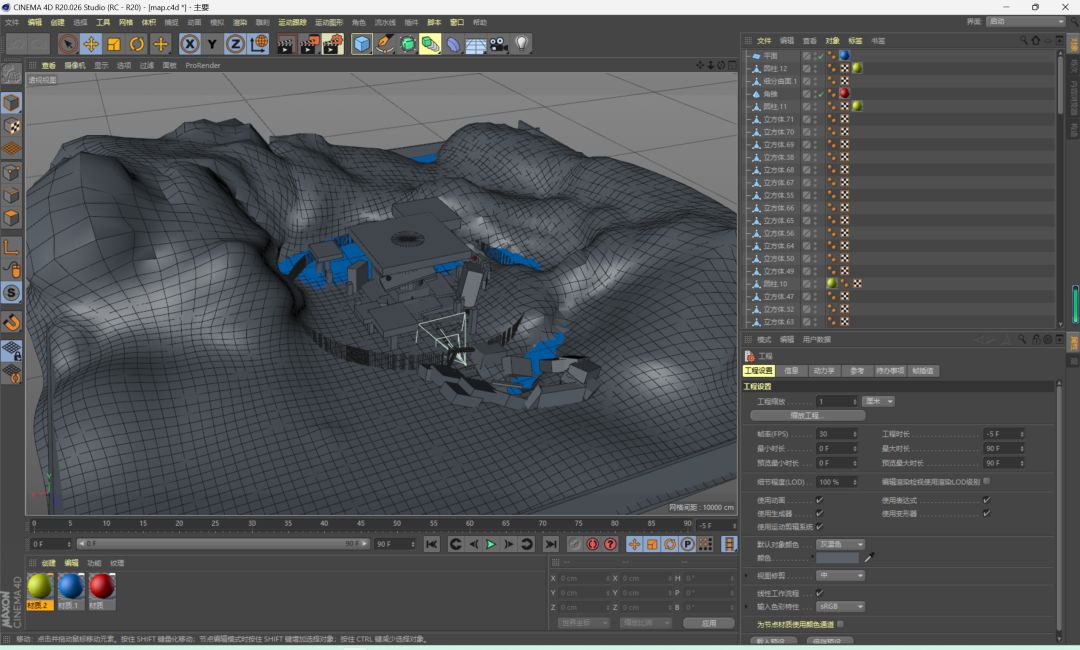Open the highlighted Extrude/modeling generator icon
Image resolution: width=1080 pixels, height=650 pixels.
430,44
